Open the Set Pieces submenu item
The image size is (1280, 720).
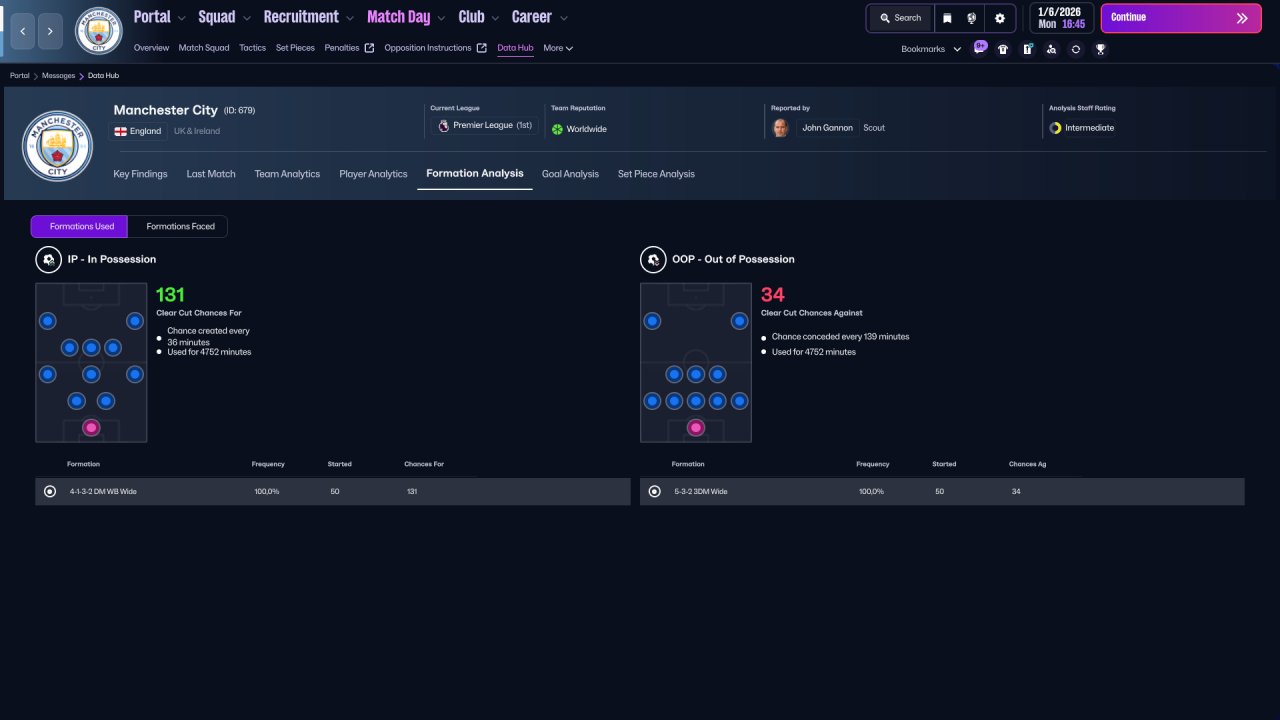[x=295, y=48]
